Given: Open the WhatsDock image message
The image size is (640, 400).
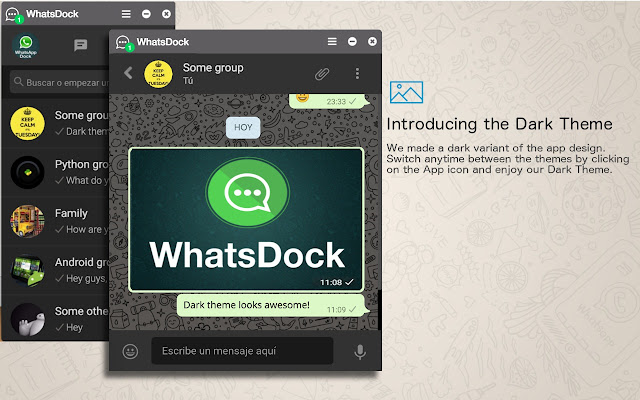Looking at the screenshot, I should (x=246, y=220).
